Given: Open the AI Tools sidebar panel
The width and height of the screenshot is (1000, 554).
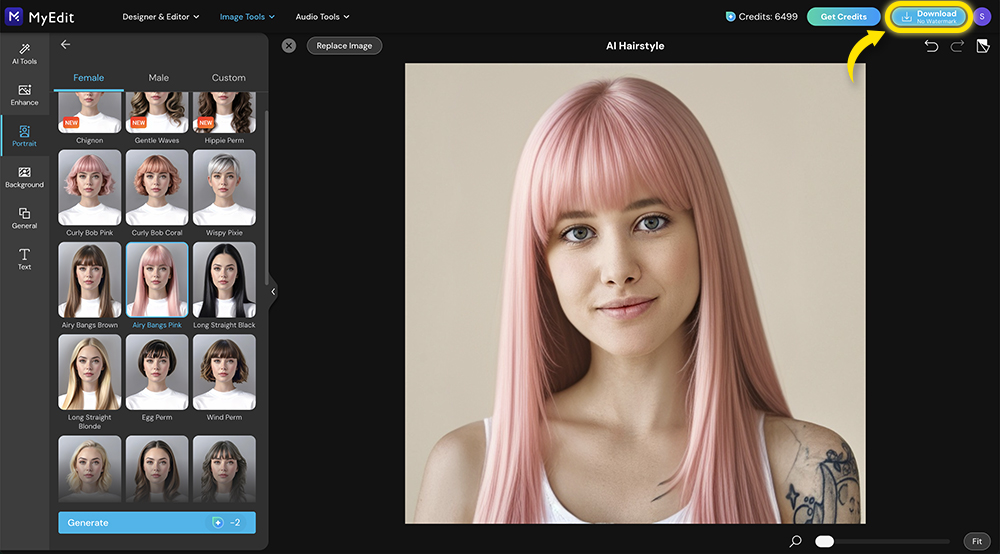Looking at the screenshot, I should (x=24, y=54).
